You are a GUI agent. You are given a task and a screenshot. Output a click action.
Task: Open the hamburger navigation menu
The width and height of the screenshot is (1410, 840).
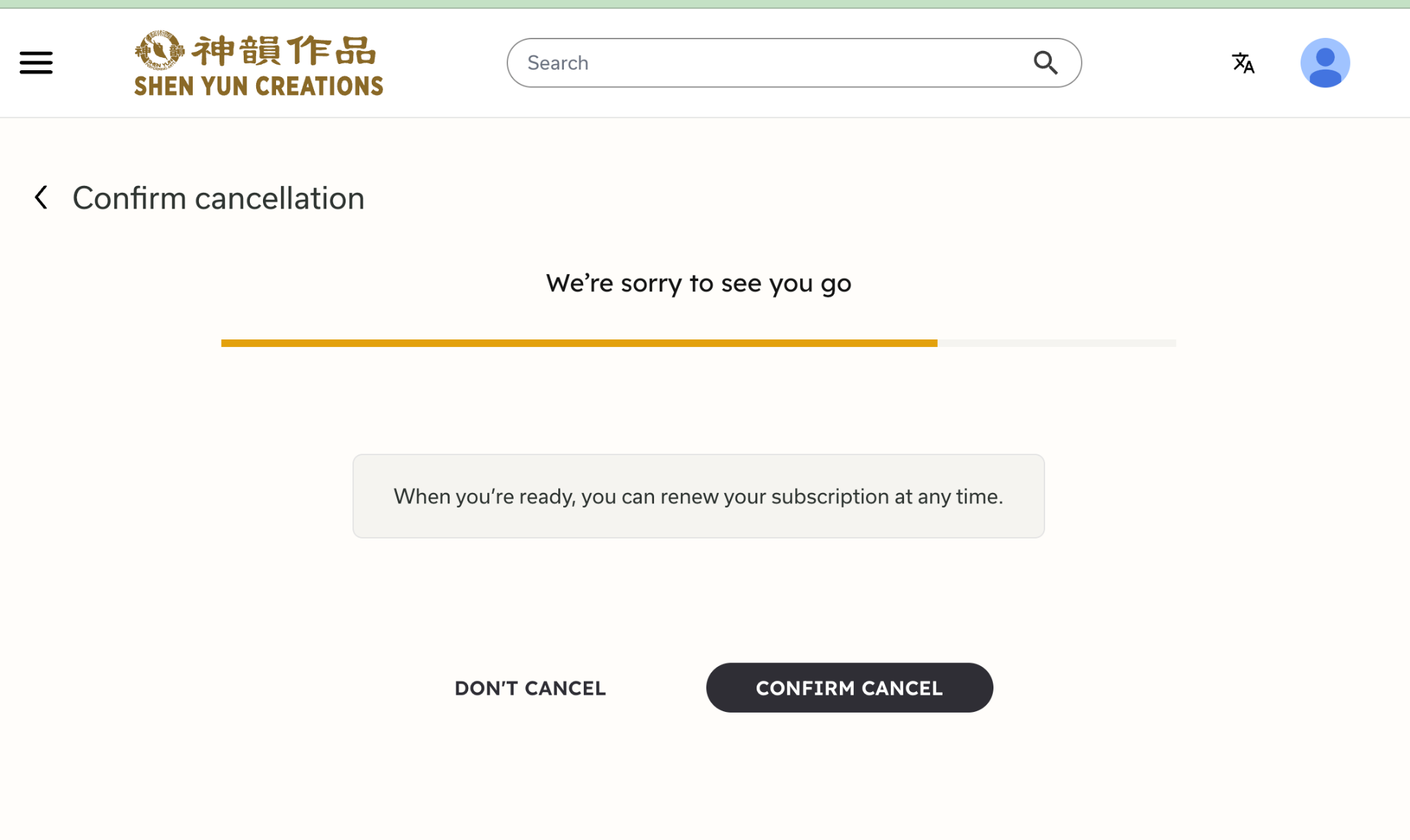(x=36, y=63)
